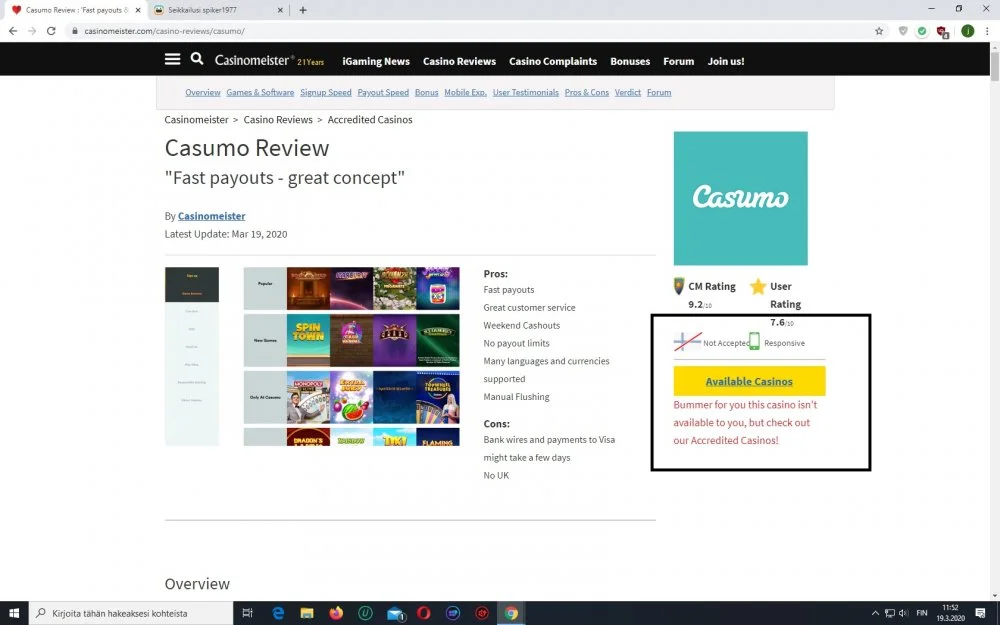This screenshot has height=625, width=1000.
Task: Open a new browser tab
Action: pos(303,10)
